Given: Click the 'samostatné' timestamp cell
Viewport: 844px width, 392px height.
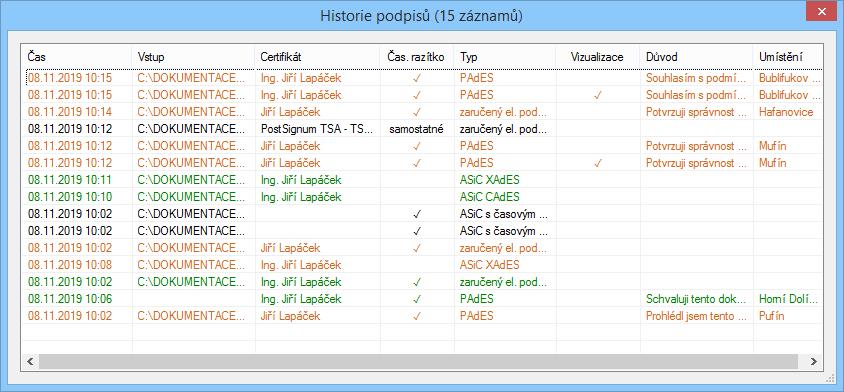Looking at the screenshot, I should (416, 129).
